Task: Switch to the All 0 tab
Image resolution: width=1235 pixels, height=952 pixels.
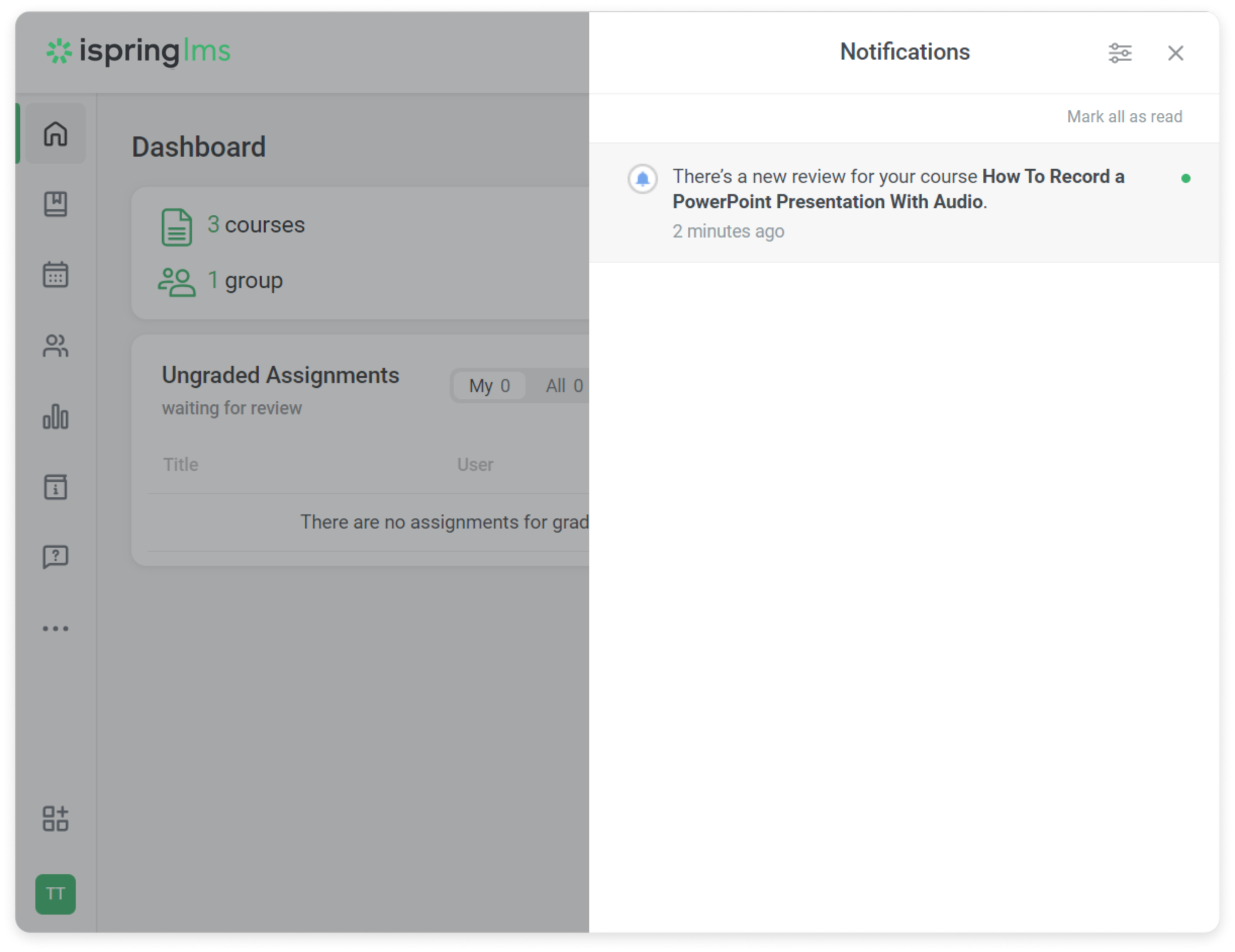Action: (x=564, y=386)
